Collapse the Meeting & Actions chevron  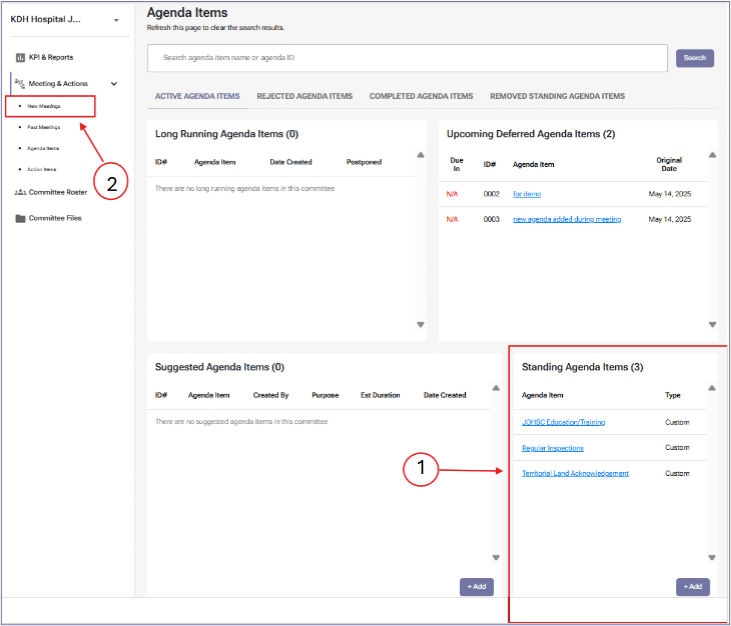pos(114,85)
